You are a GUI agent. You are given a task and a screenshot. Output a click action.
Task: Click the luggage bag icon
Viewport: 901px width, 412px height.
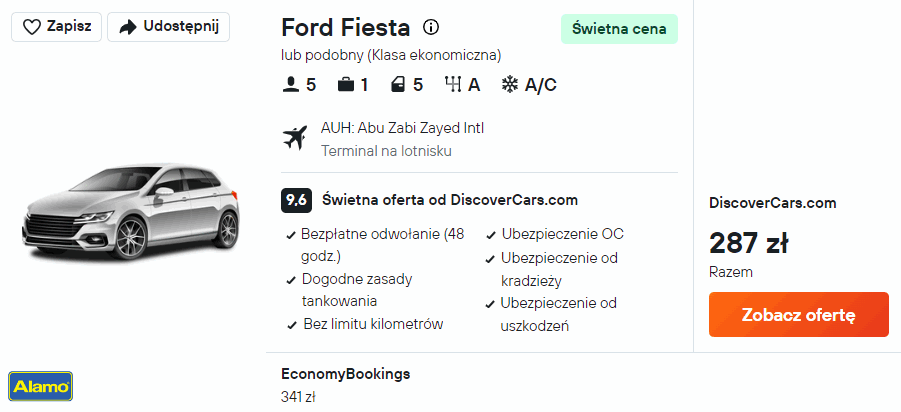point(346,85)
